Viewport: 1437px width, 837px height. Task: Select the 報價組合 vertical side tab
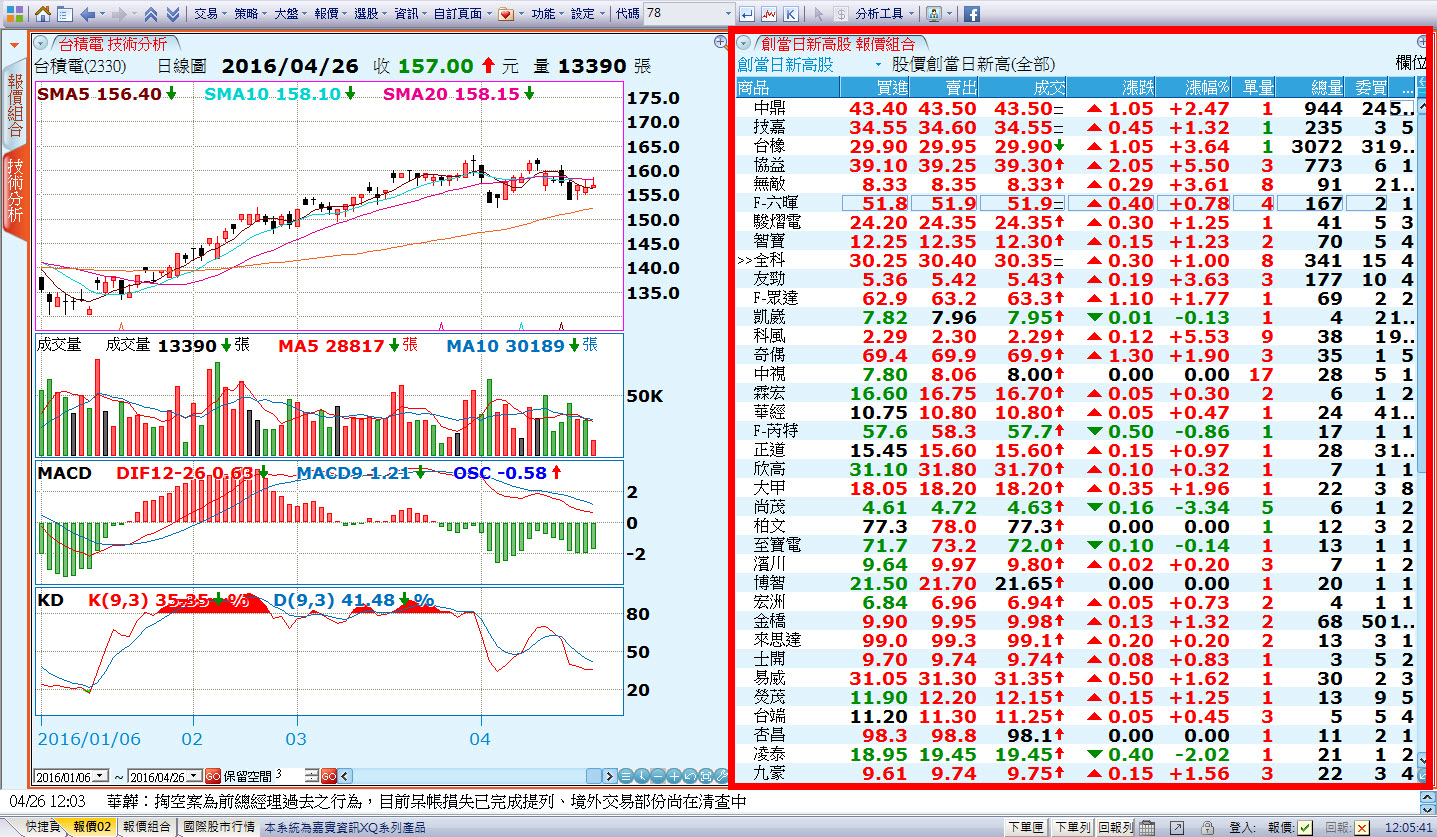[15, 105]
